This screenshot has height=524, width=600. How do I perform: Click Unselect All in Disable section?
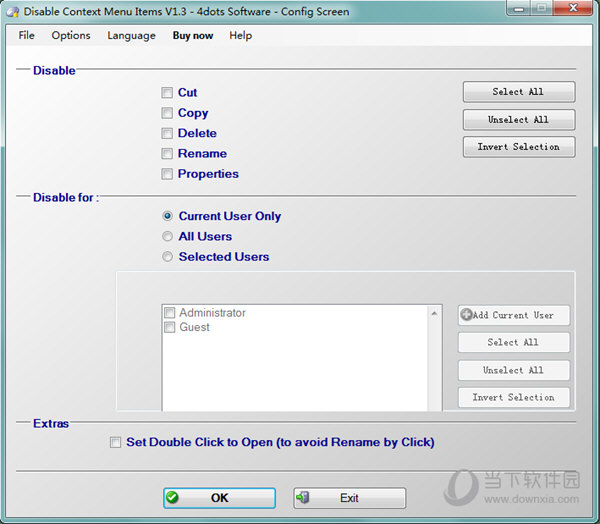pyautogui.click(x=518, y=120)
